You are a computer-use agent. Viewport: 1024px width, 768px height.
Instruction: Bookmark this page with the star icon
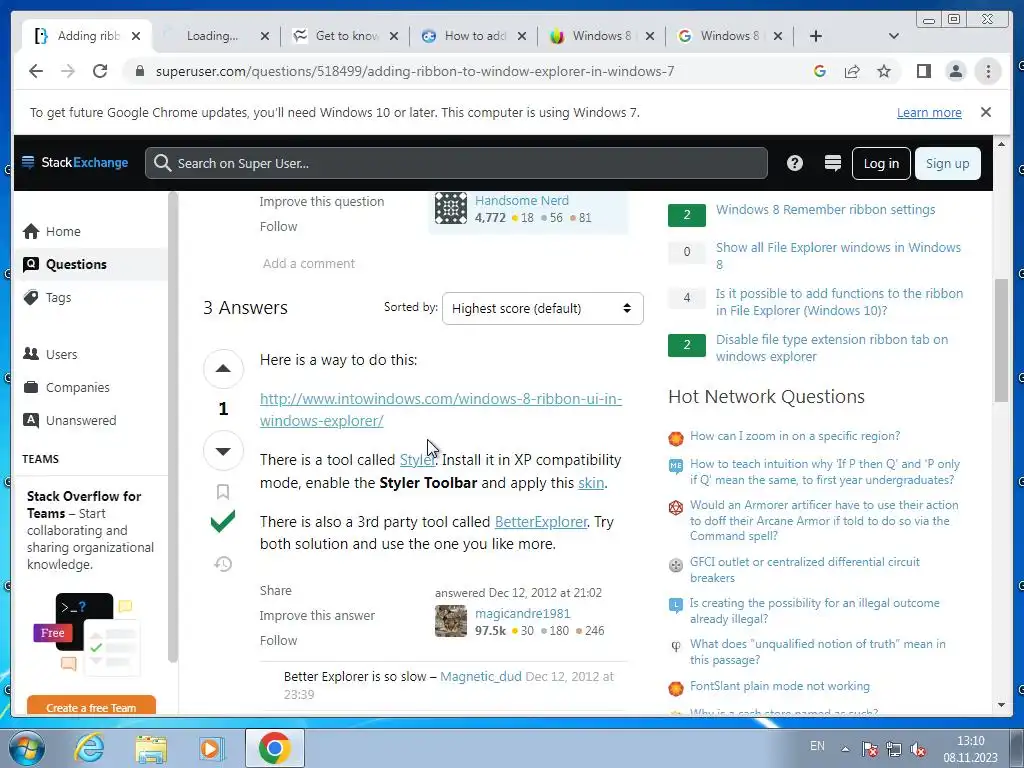pos(884,71)
